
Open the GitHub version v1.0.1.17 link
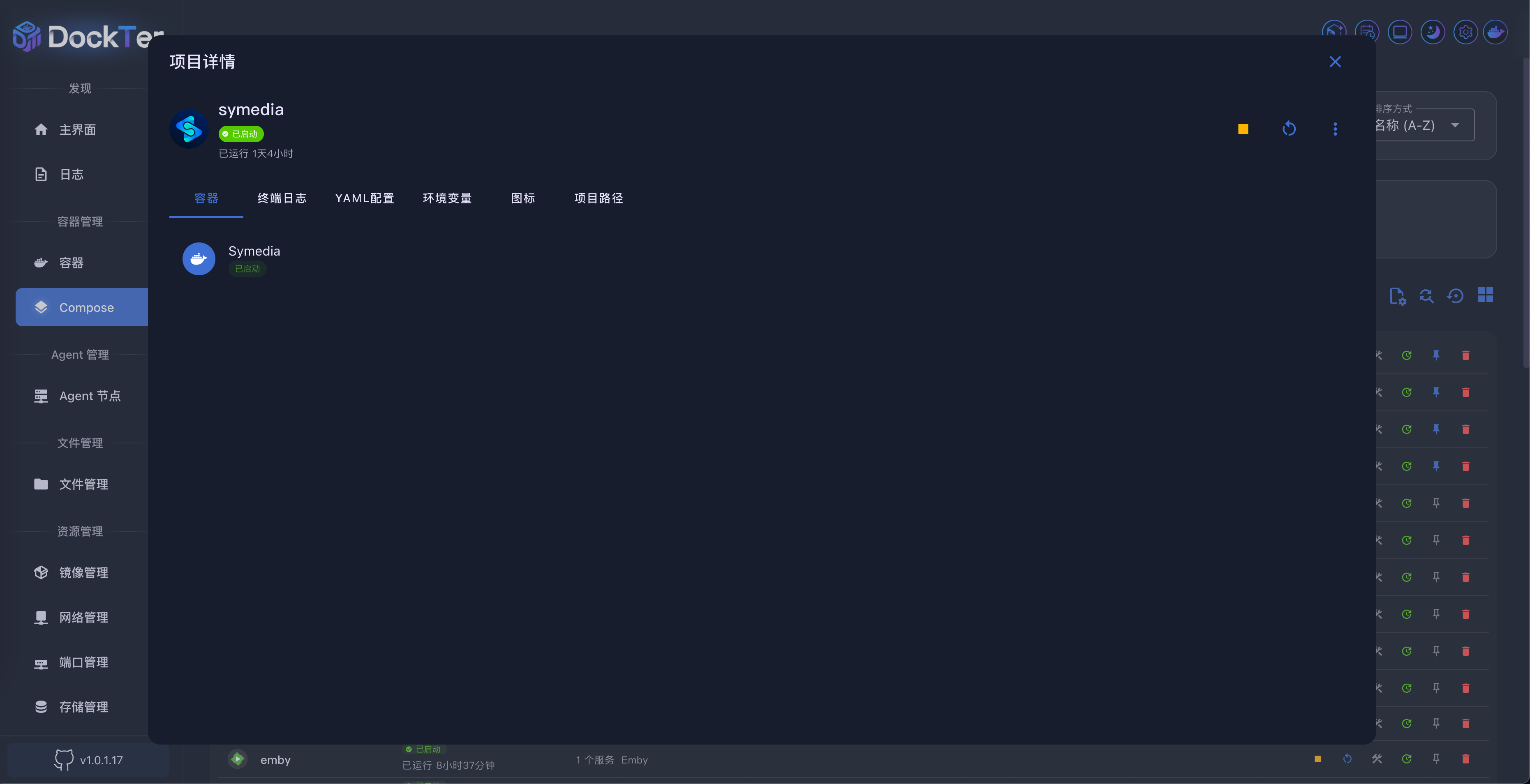click(89, 760)
